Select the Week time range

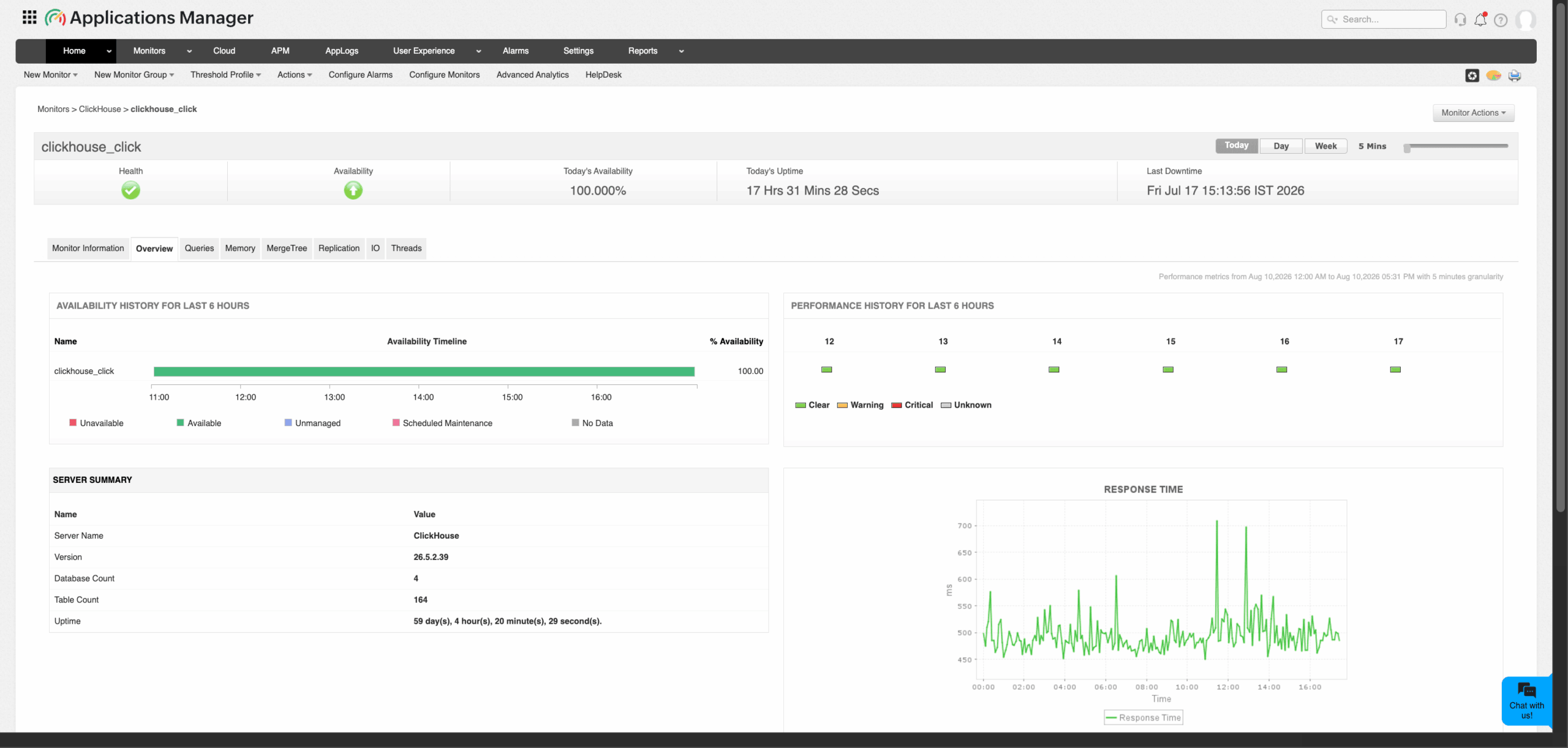(x=1326, y=146)
